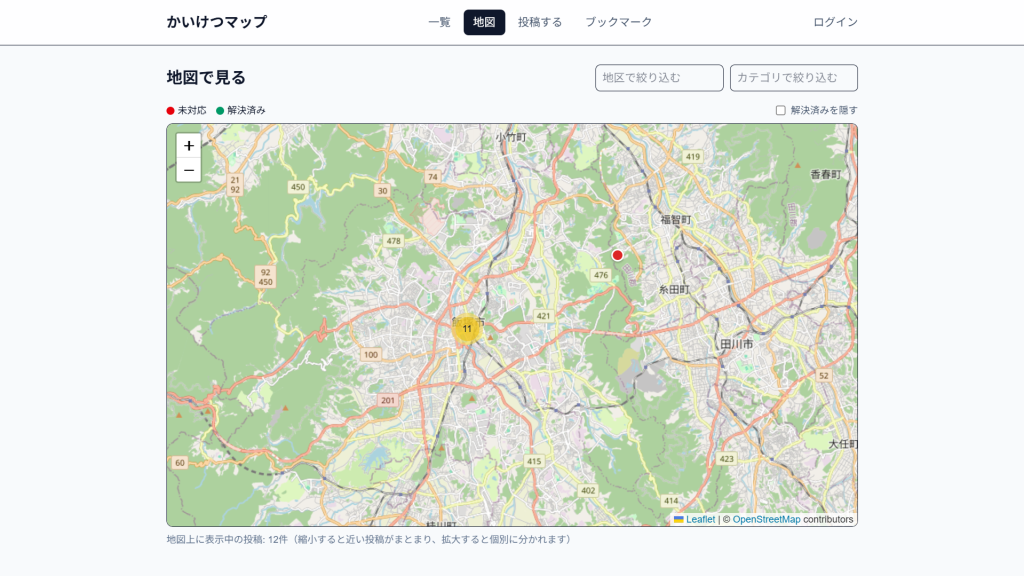Click the 糸田町 label on the map
The height and width of the screenshot is (576, 1024).
coord(674,289)
